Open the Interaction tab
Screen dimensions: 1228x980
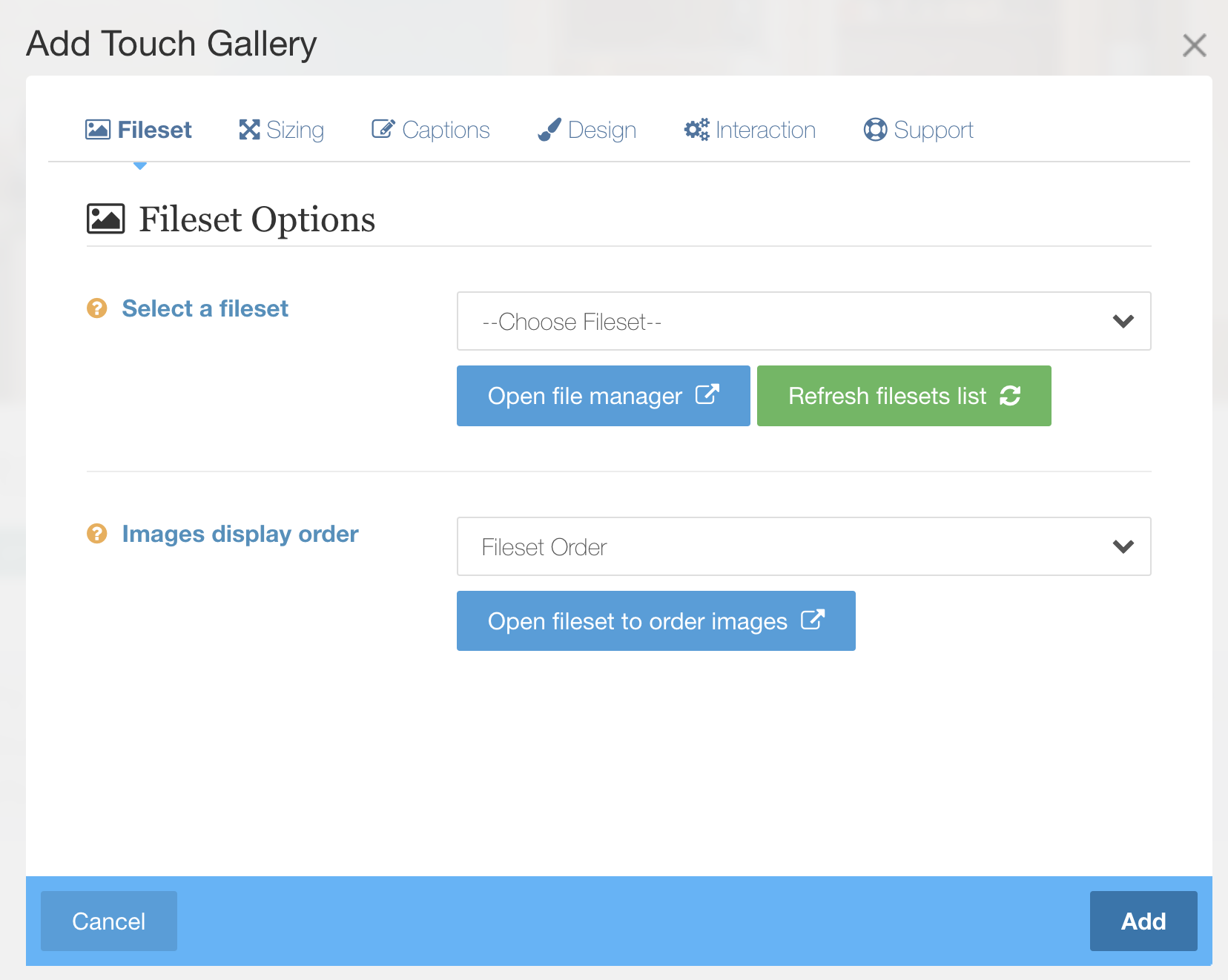pos(750,130)
